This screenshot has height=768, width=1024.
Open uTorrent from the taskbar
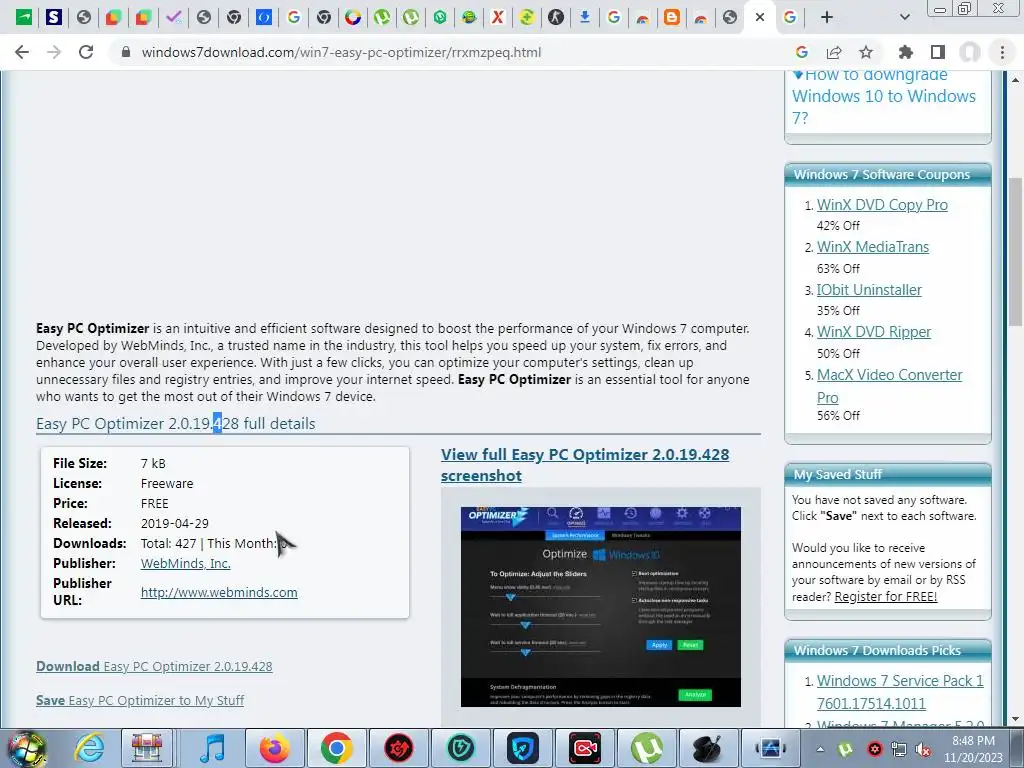646,748
